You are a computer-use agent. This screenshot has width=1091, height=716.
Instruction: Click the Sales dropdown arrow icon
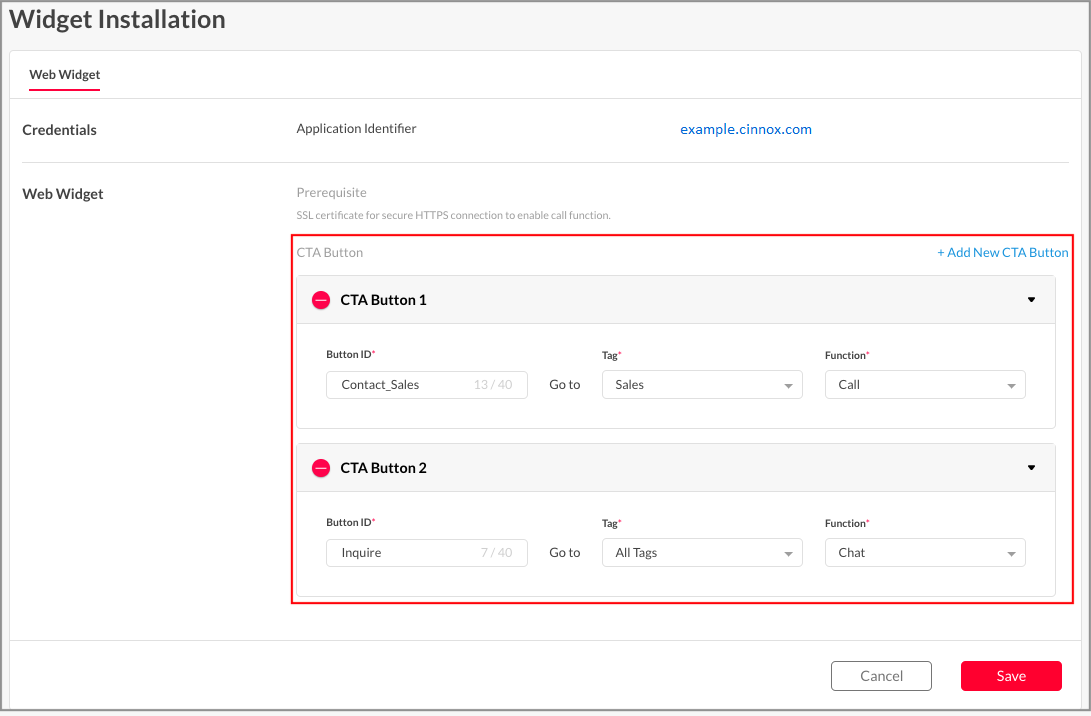pos(788,386)
